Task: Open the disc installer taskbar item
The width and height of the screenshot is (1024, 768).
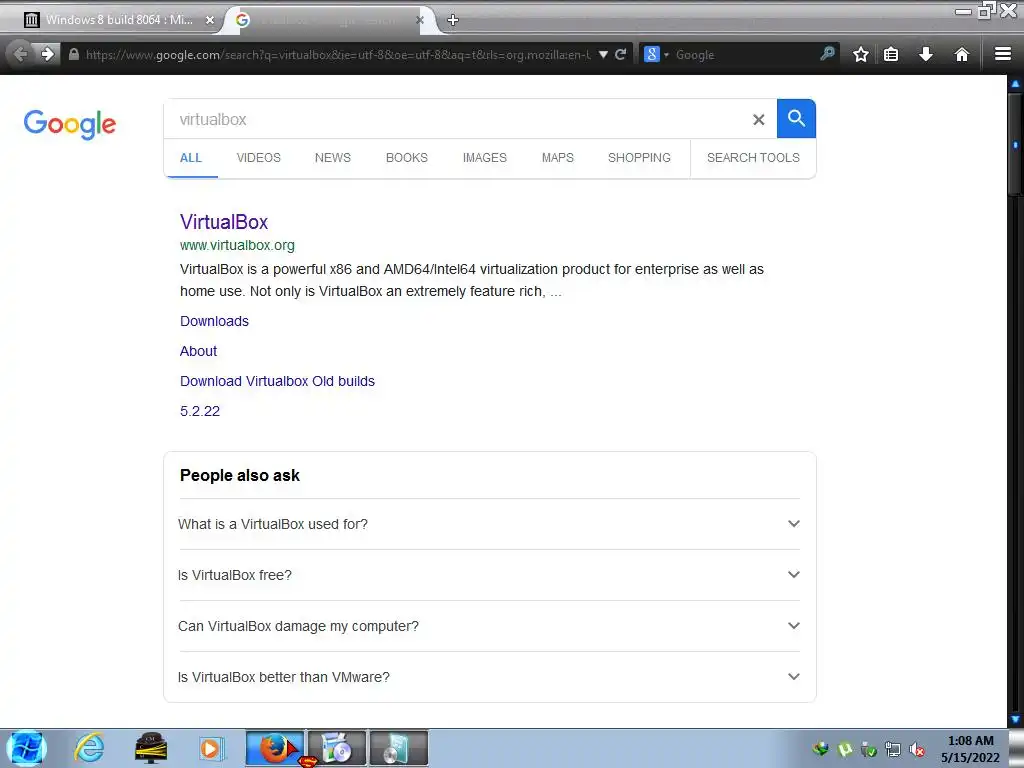Action: (x=337, y=748)
